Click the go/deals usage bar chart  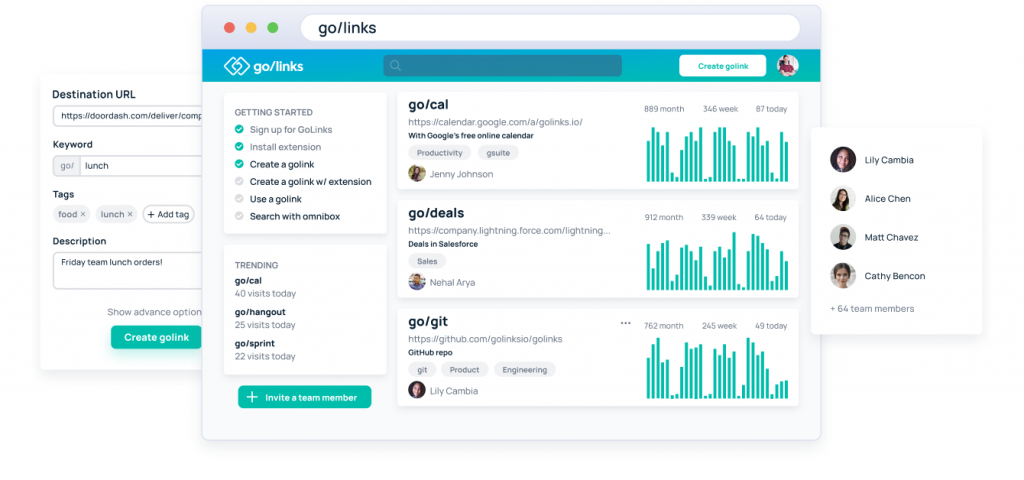tap(716, 261)
